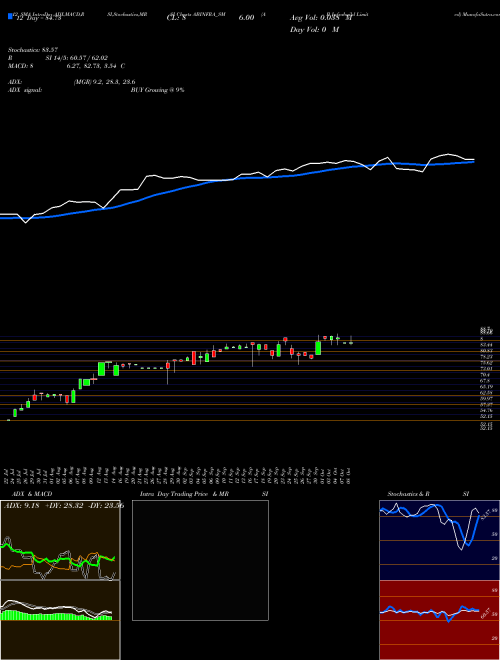Image resolution: width=500 pixels, height=660 pixels.
Task: Select the '12 Day = 84.73' SMA label
Action: [38, 18]
